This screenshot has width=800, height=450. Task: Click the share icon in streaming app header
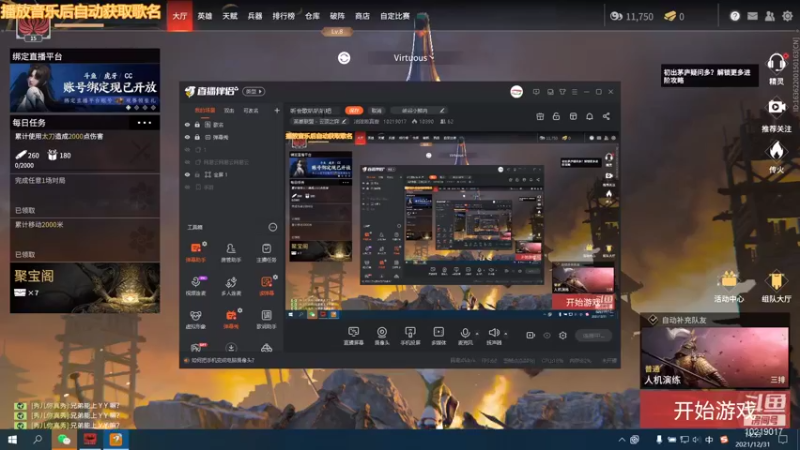606,116
